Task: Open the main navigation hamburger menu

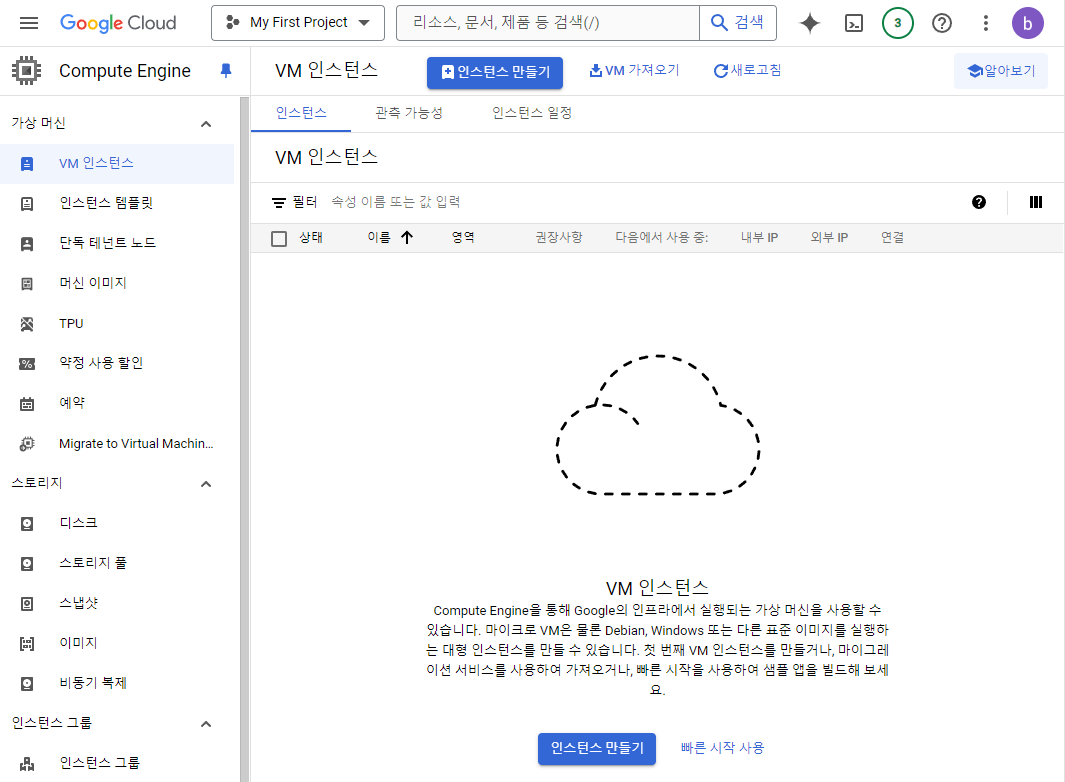Action: [29, 23]
